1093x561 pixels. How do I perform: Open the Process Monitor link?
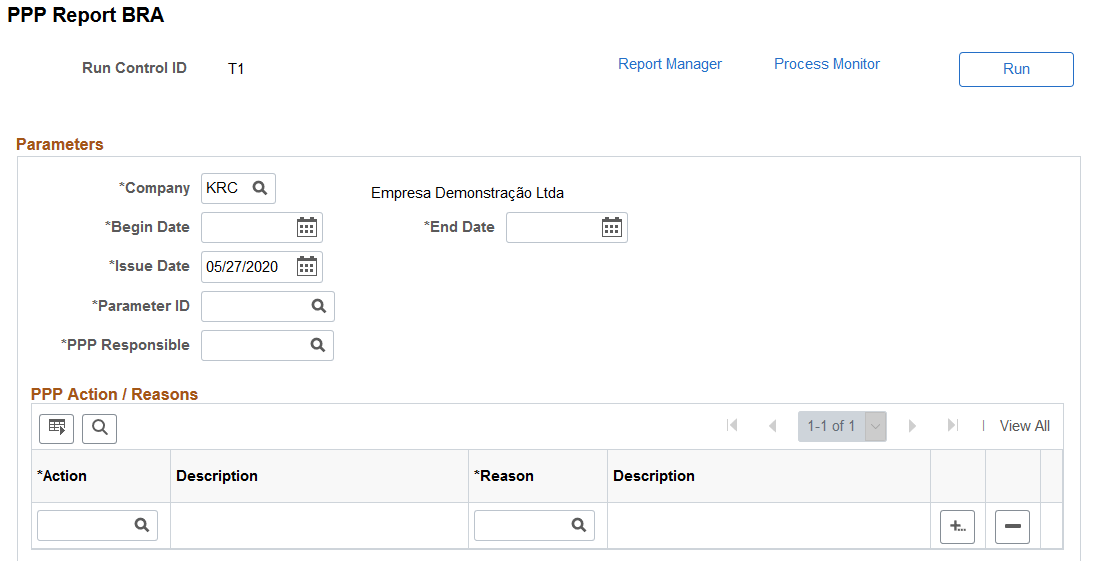pyautogui.click(x=827, y=64)
